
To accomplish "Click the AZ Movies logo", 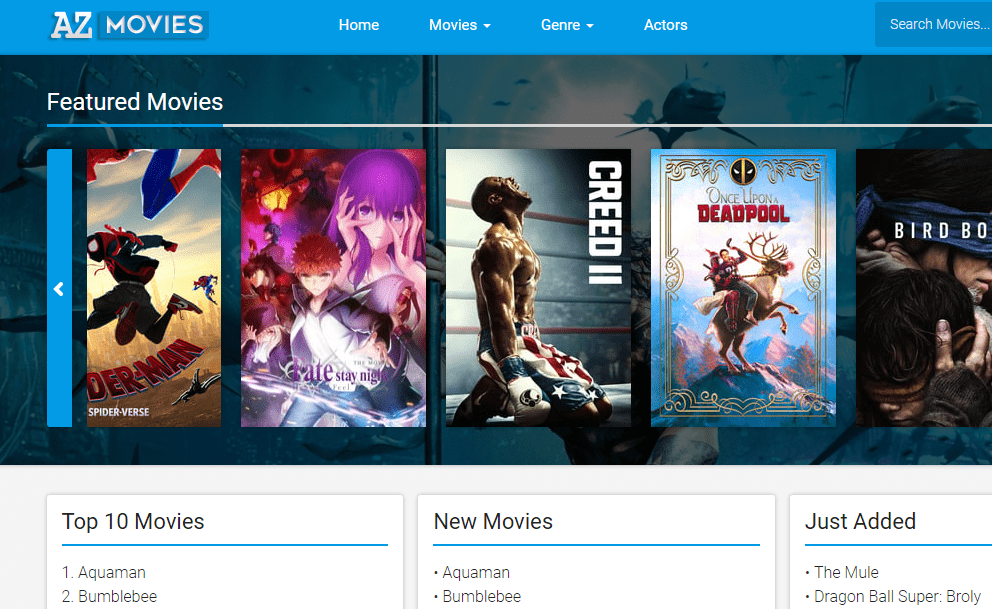I will pyautogui.click(x=129, y=25).
